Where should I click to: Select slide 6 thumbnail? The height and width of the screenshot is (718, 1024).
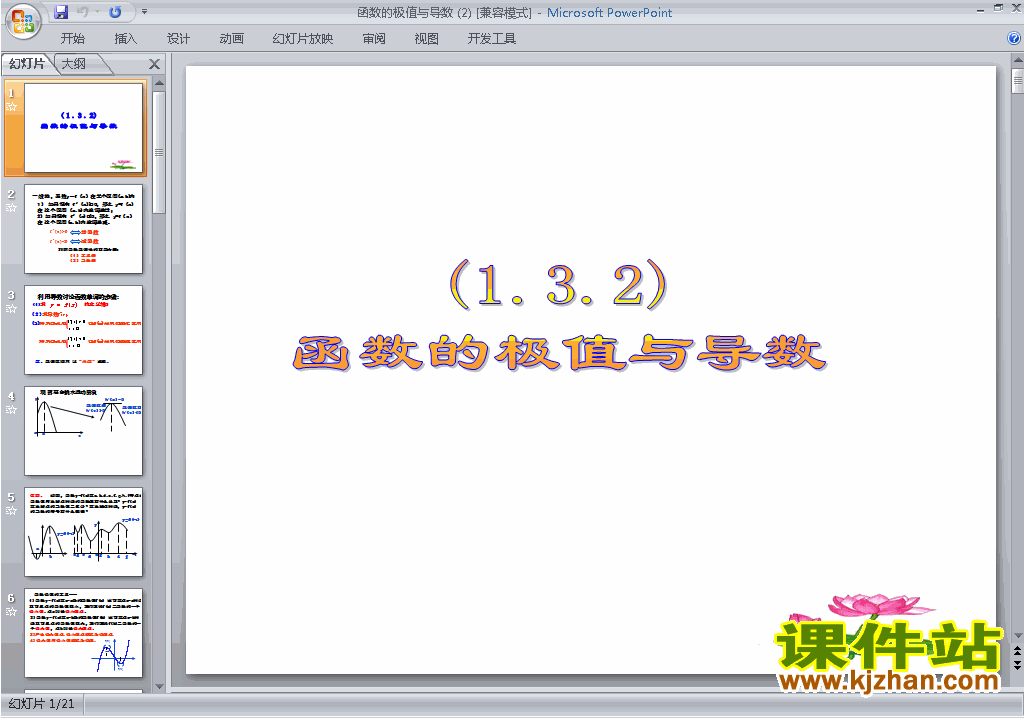pos(84,633)
